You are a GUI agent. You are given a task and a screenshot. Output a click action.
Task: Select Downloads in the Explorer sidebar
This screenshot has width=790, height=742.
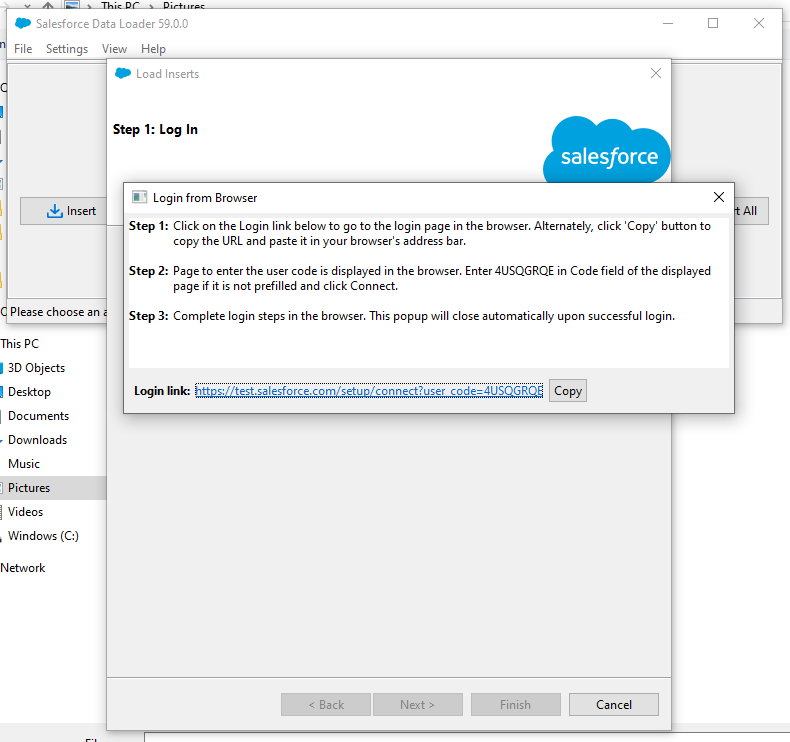(x=37, y=440)
